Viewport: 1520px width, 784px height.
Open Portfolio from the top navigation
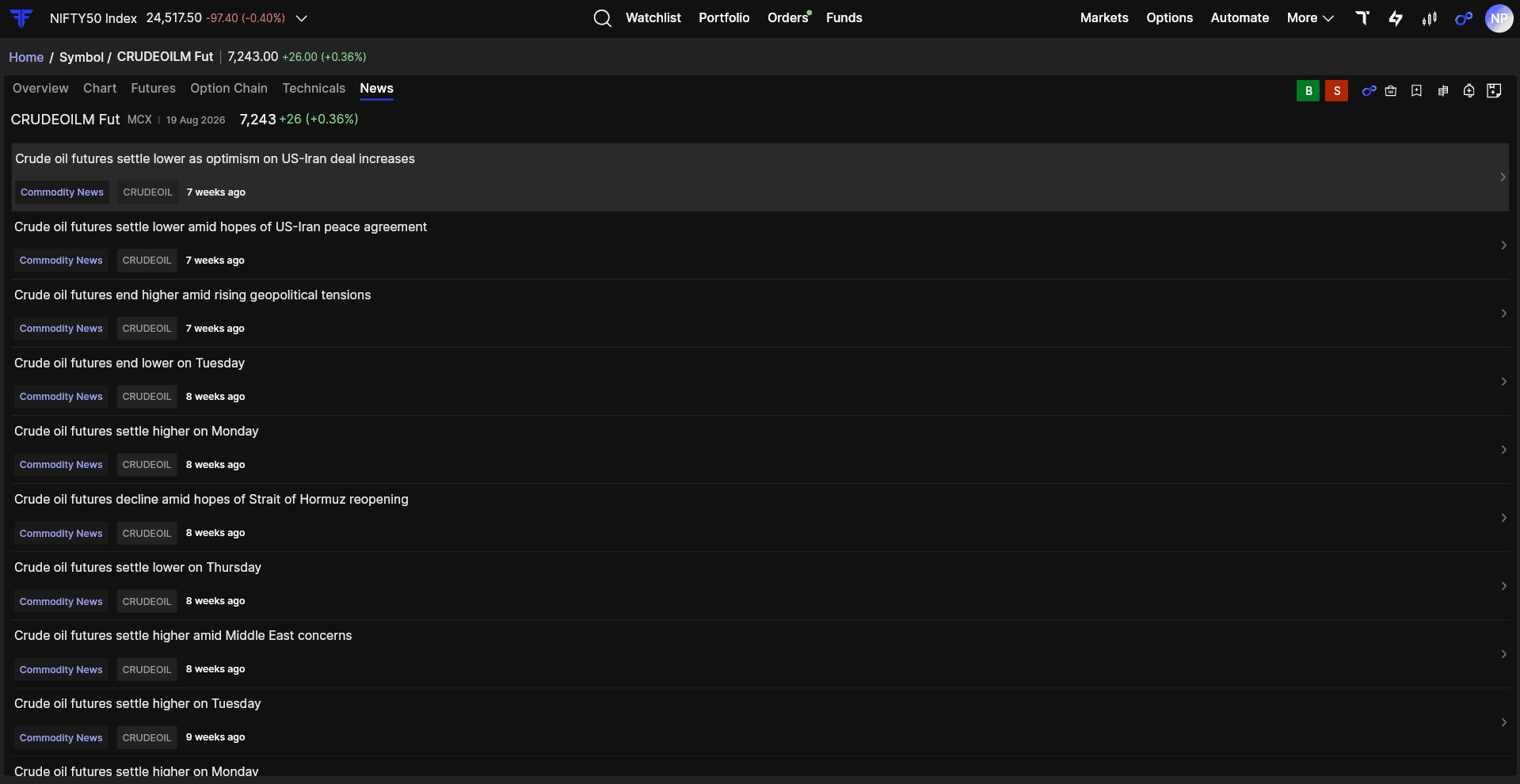724,18
